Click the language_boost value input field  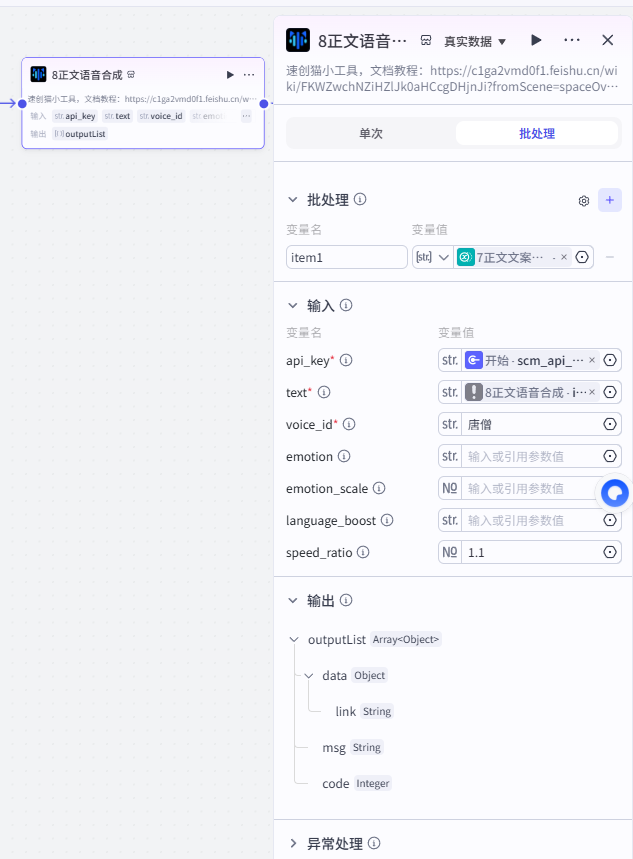531,520
